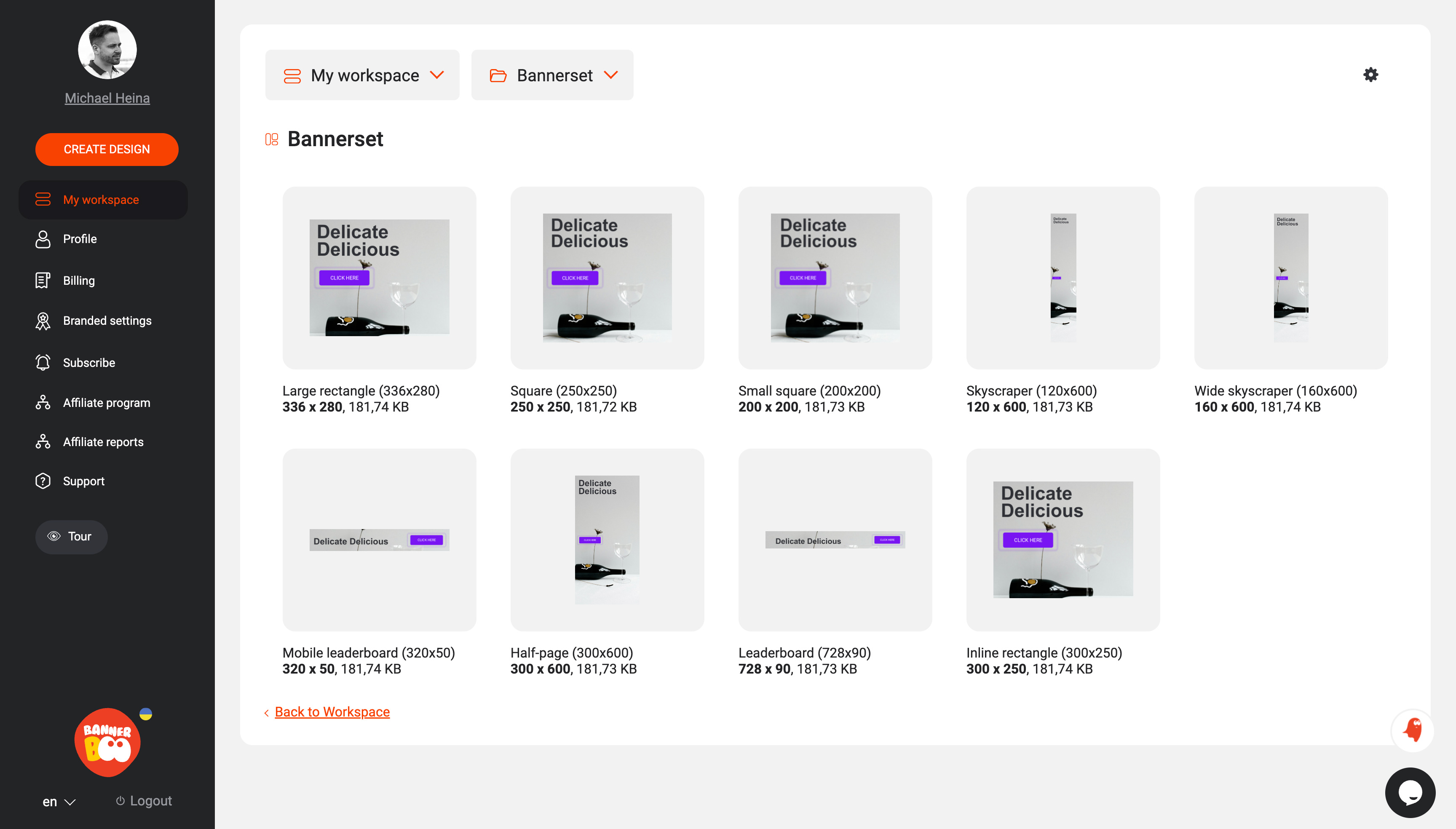Viewport: 1456px width, 829px height.
Task: Click the settings gear icon
Action: (1370, 75)
